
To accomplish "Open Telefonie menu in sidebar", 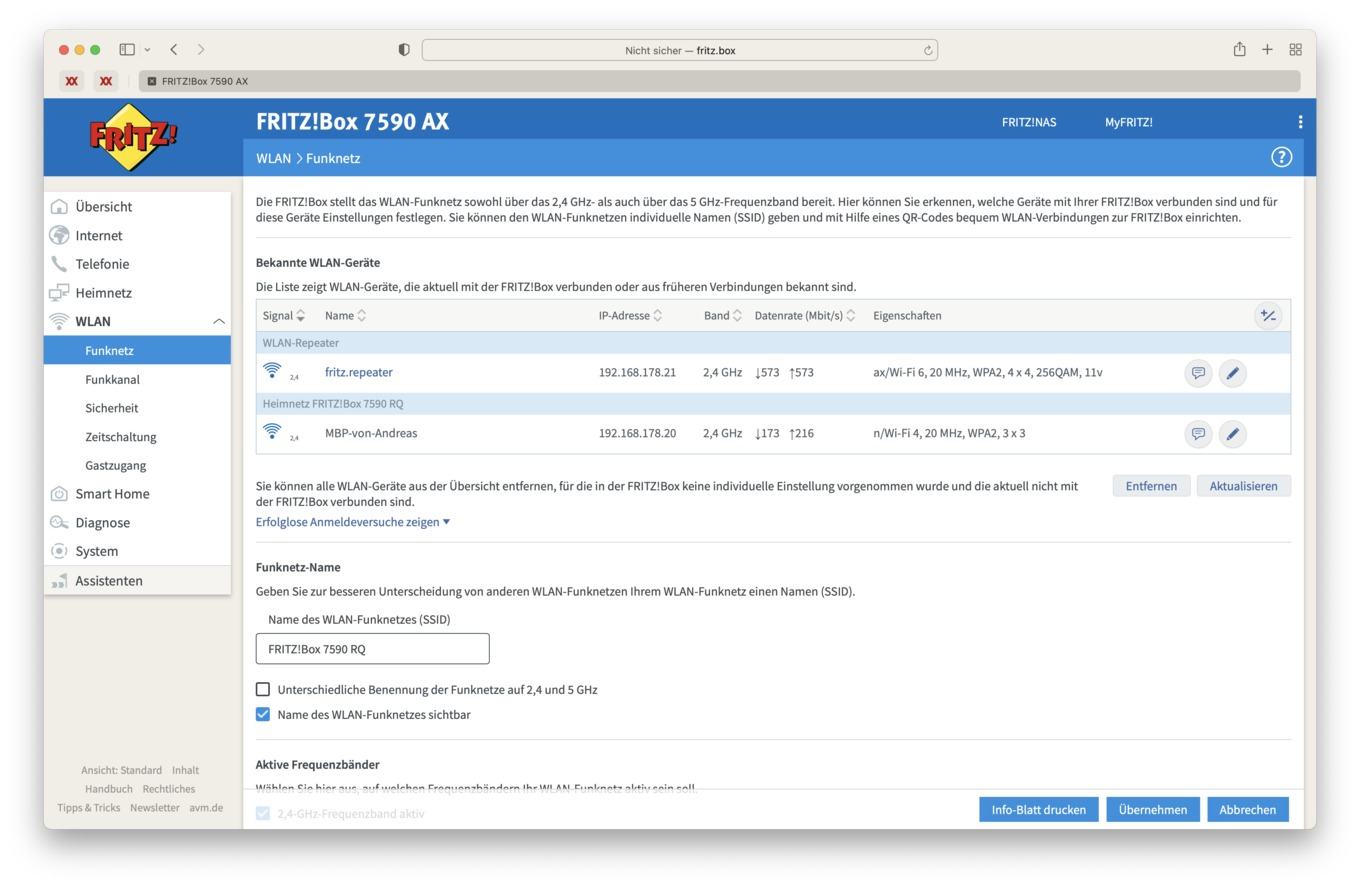I will [x=137, y=264].
